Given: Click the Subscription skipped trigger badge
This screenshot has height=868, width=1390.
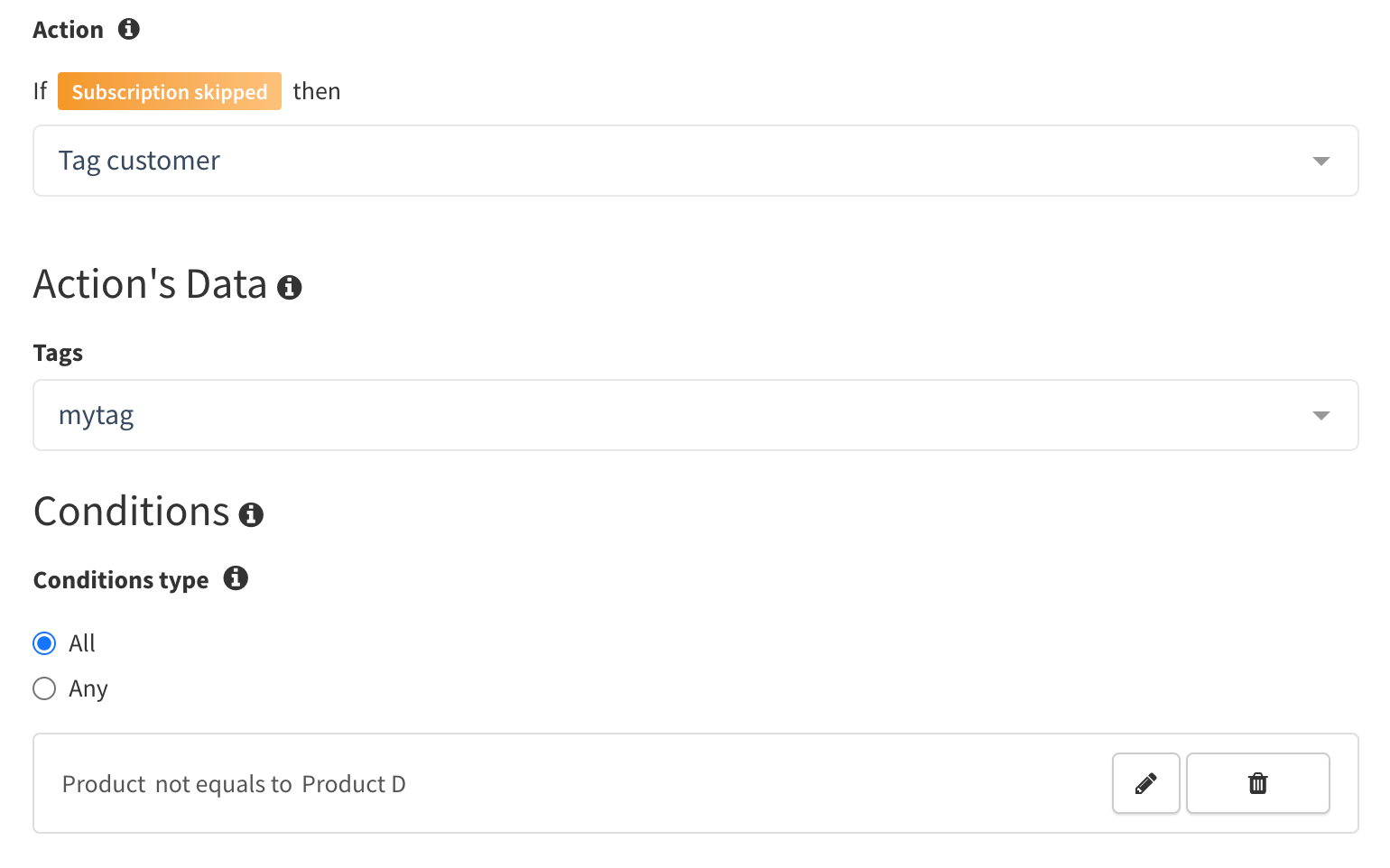Looking at the screenshot, I should (170, 91).
